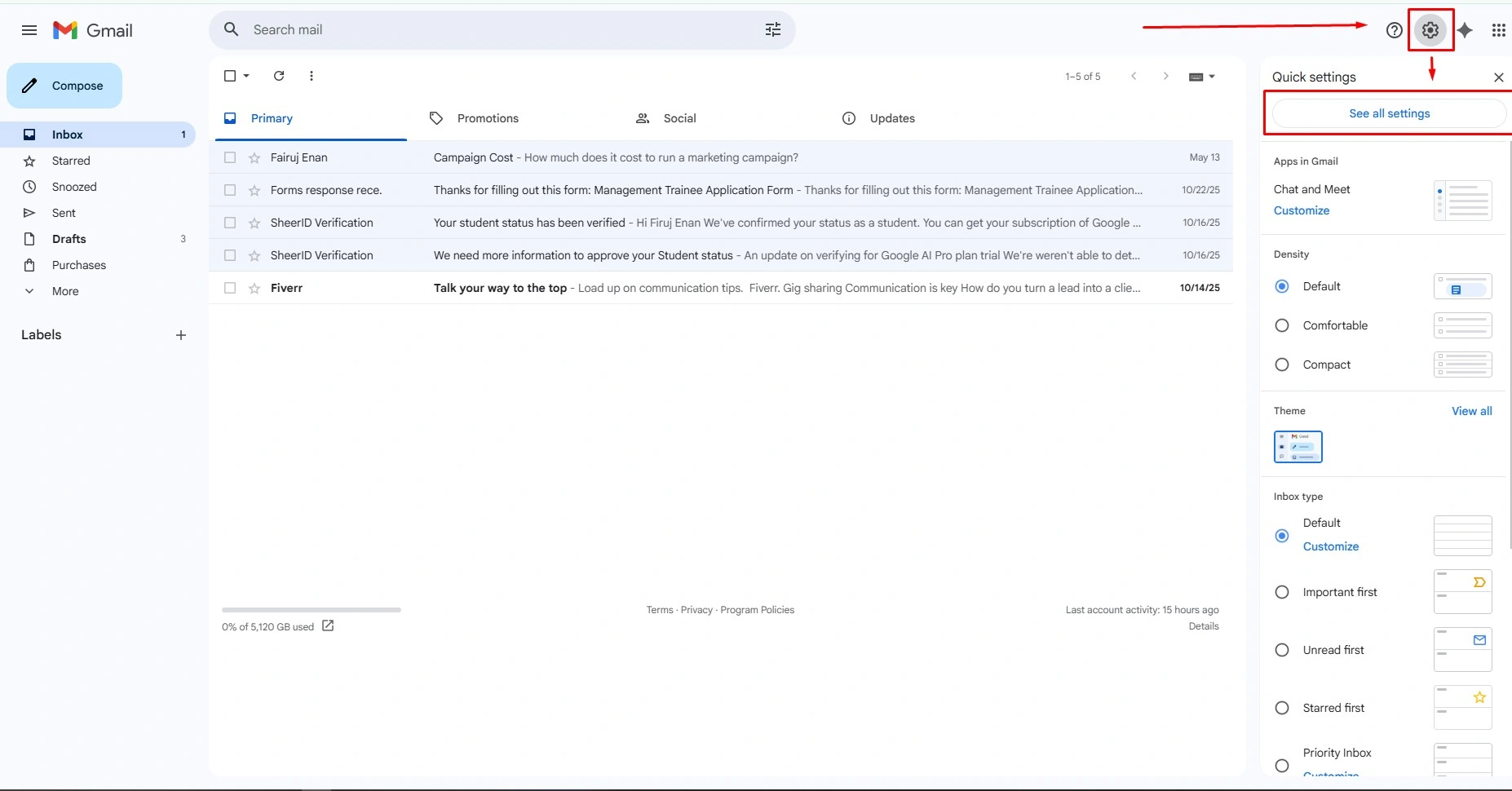Star the student status verified email

[x=254, y=223]
